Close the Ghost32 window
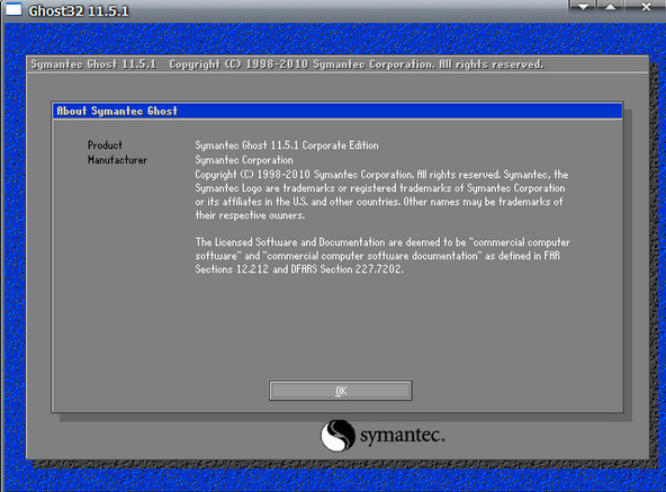The width and height of the screenshot is (666, 492). pyautogui.click(x=645, y=6)
